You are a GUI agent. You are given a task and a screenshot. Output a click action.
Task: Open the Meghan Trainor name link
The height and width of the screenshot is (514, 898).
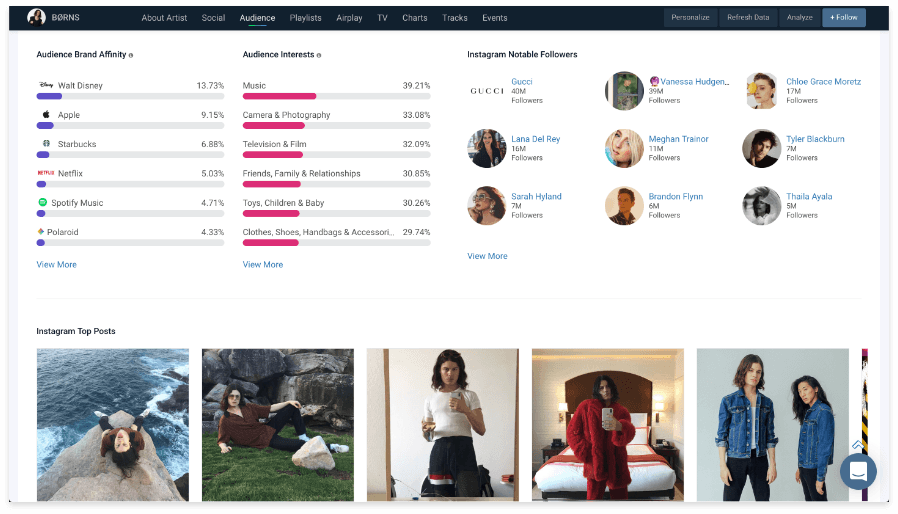click(x=678, y=139)
